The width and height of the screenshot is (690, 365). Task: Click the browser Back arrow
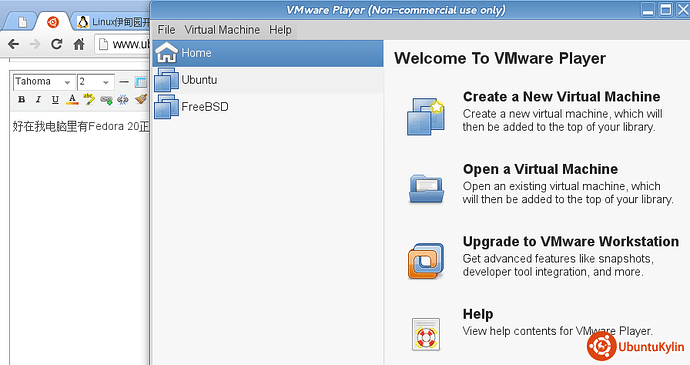coord(14,44)
